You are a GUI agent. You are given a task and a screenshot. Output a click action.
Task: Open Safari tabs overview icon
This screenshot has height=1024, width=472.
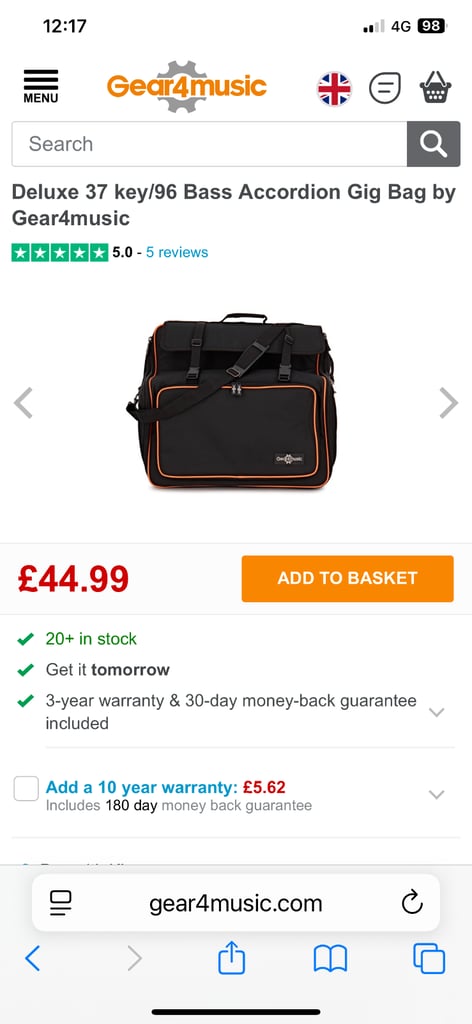[x=429, y=959]
